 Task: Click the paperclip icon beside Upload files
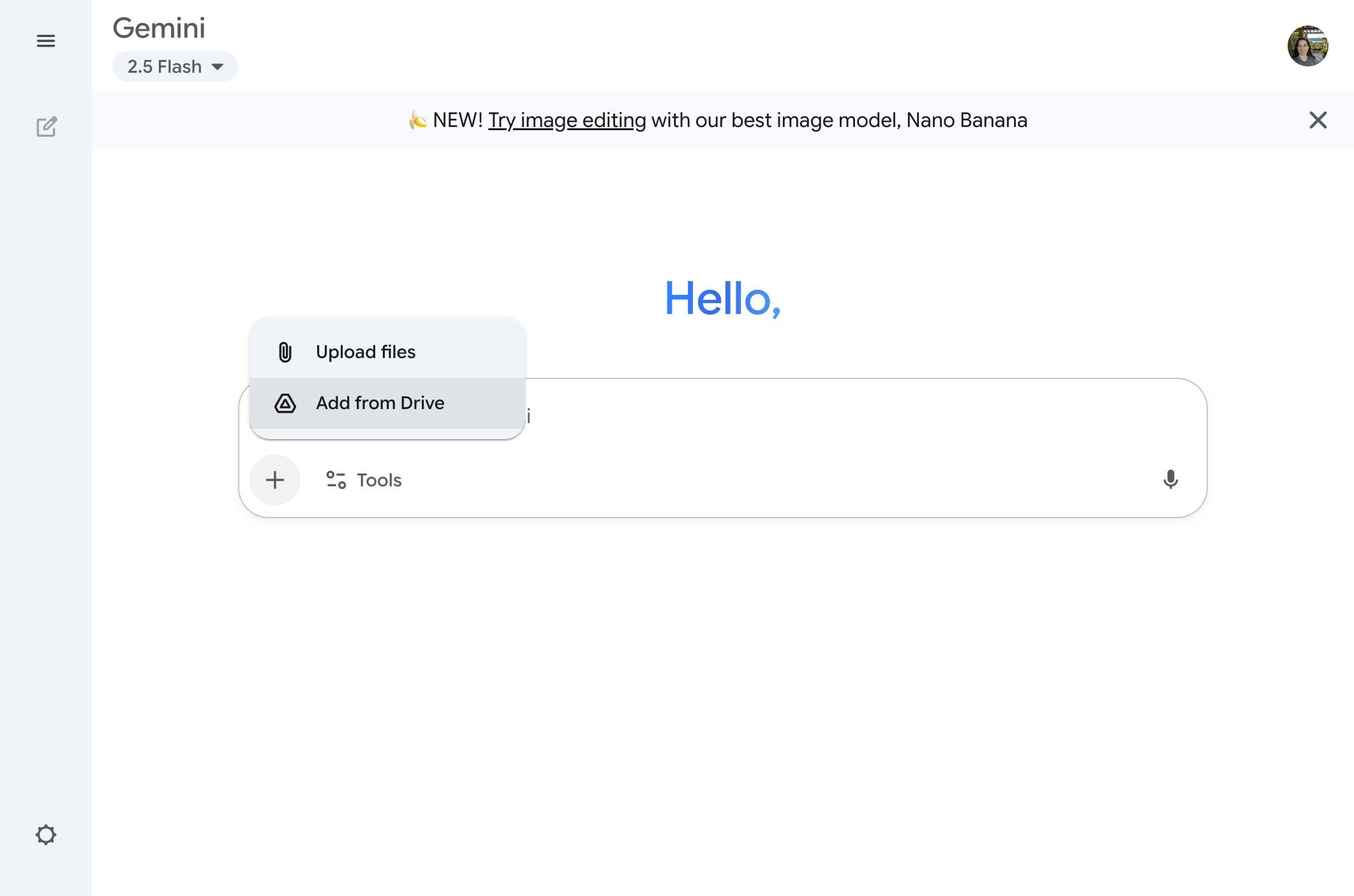[x=285, y=352]
